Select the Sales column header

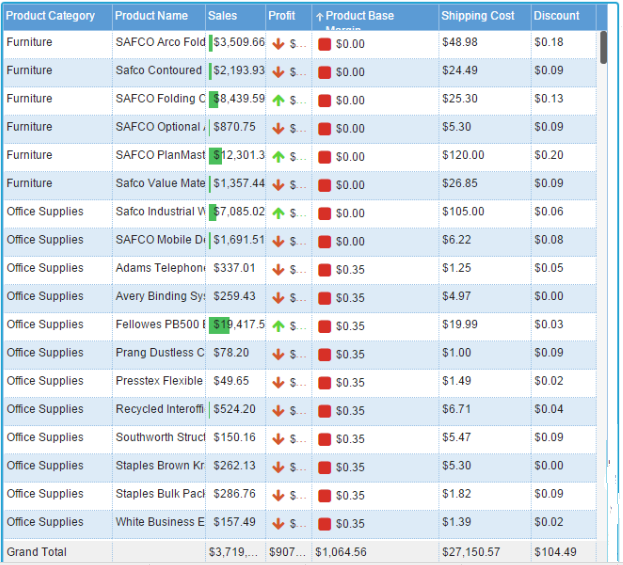click(223, 16)
